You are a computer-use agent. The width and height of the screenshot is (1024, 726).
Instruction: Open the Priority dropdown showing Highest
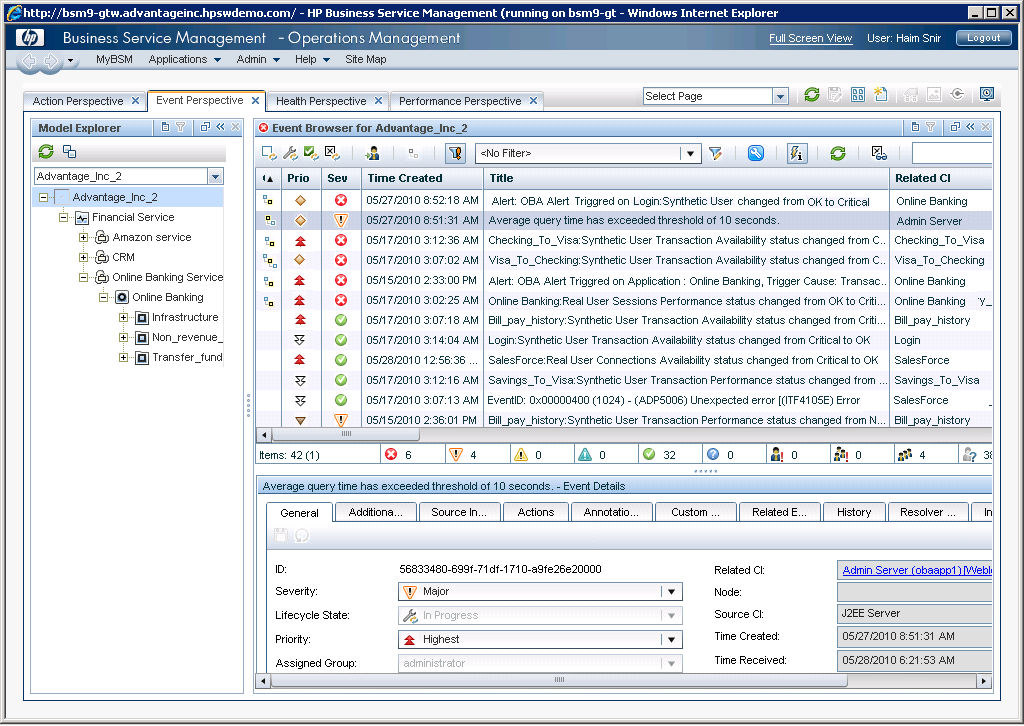(671, 640)
